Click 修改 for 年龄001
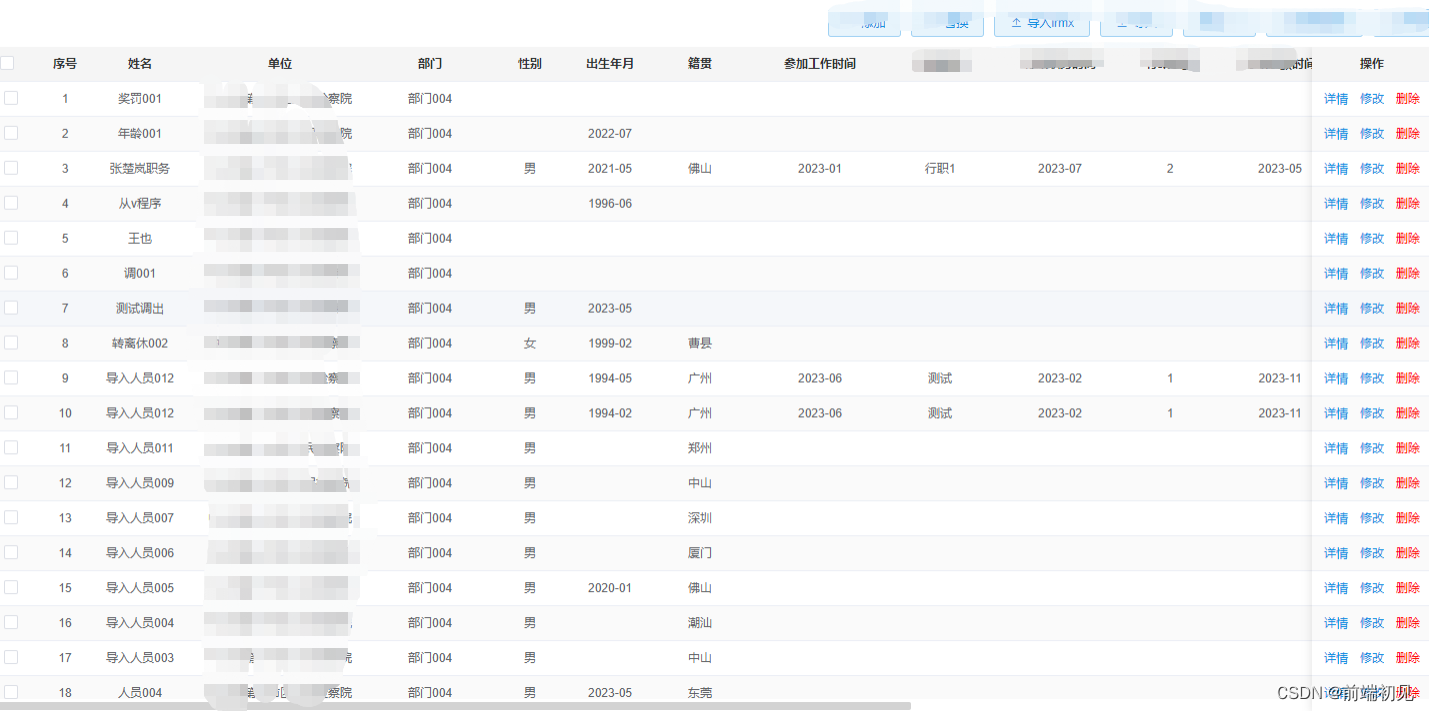 (x=1372, y=134)
